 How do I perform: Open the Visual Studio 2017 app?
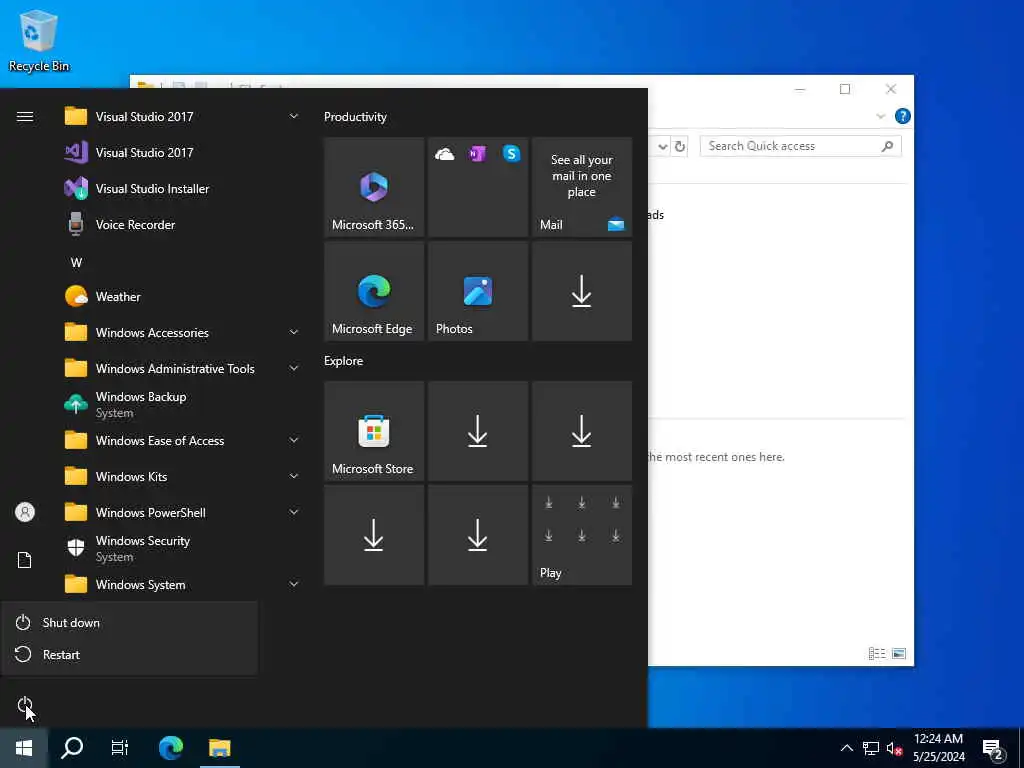click(x=144, y=153)
